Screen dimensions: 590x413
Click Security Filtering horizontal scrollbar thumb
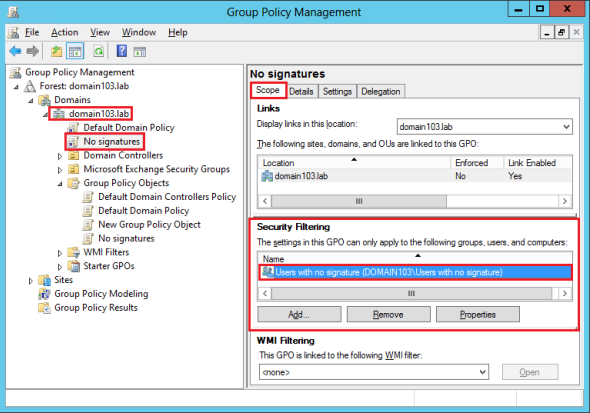[412, 293]
